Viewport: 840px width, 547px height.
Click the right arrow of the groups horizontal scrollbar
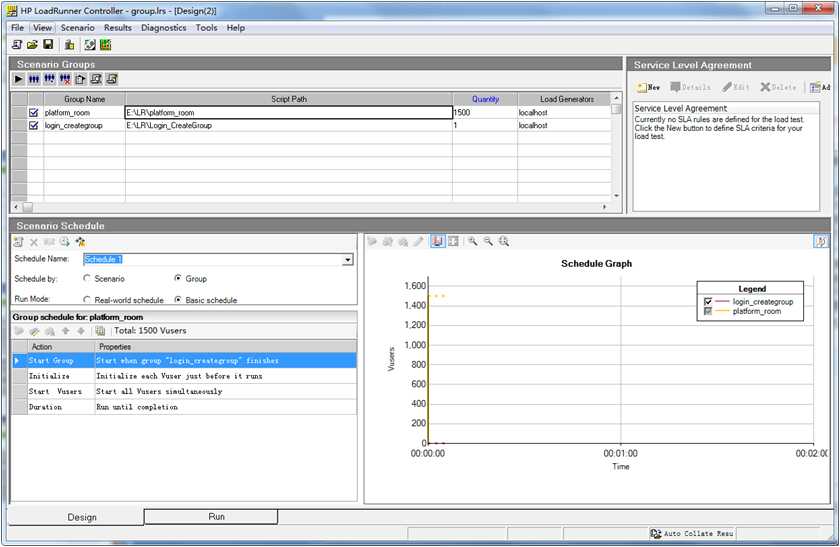pos(605,207)
